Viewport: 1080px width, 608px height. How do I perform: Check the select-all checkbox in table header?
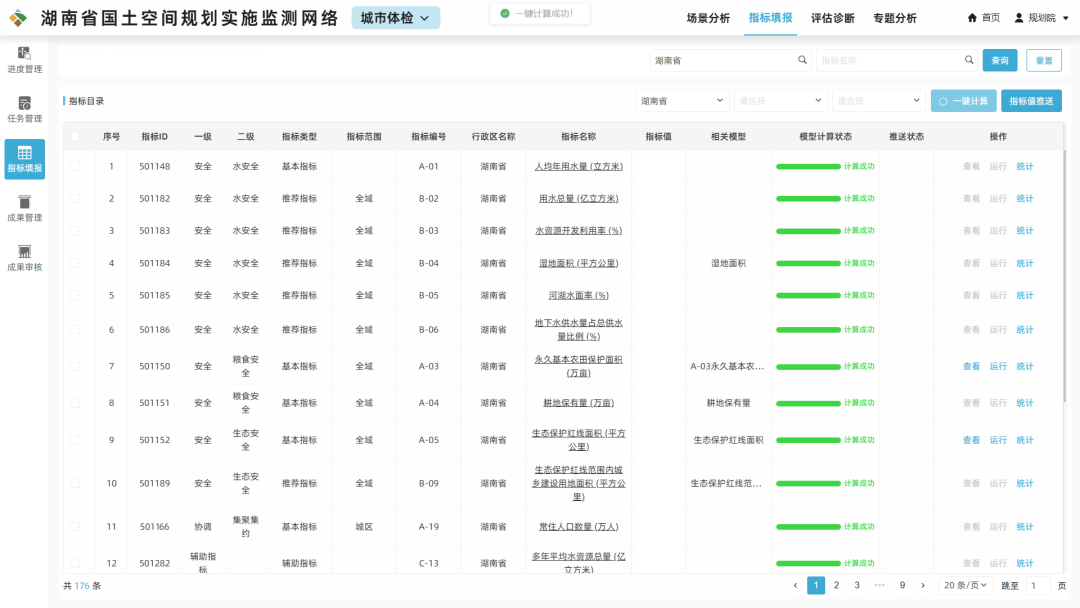pyautogui.click(x=74, y=136)
